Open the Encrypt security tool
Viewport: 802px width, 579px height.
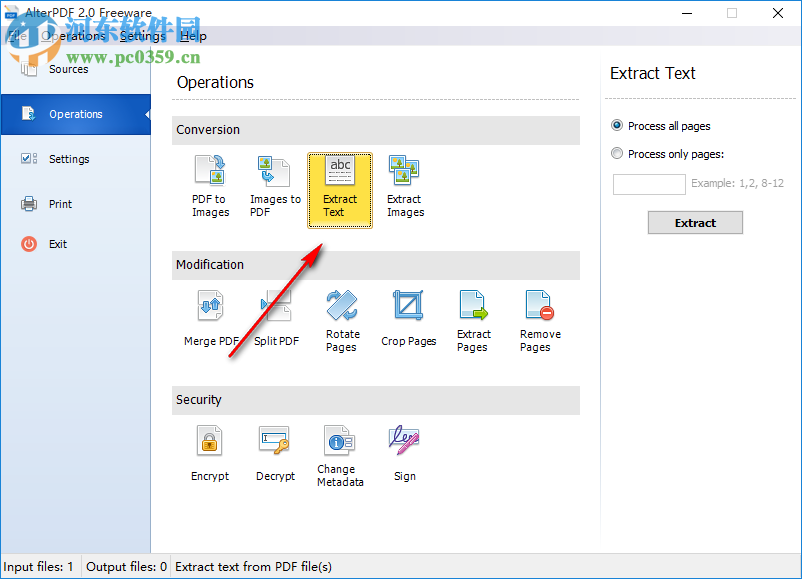[210, 454]
